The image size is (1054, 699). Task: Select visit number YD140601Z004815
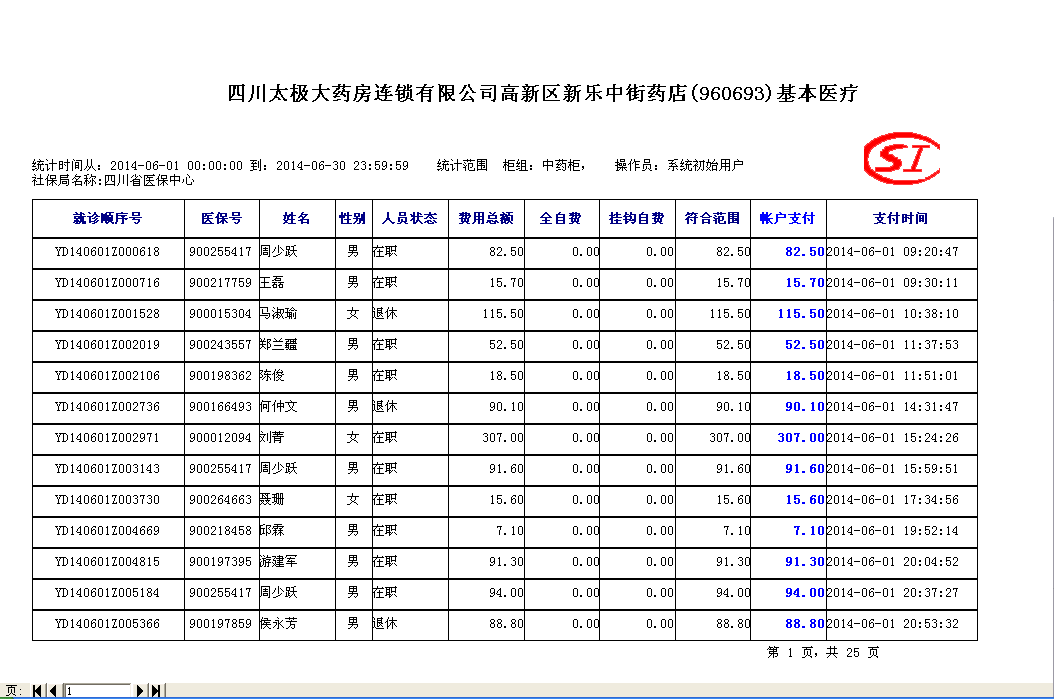(x=108, y=561)
